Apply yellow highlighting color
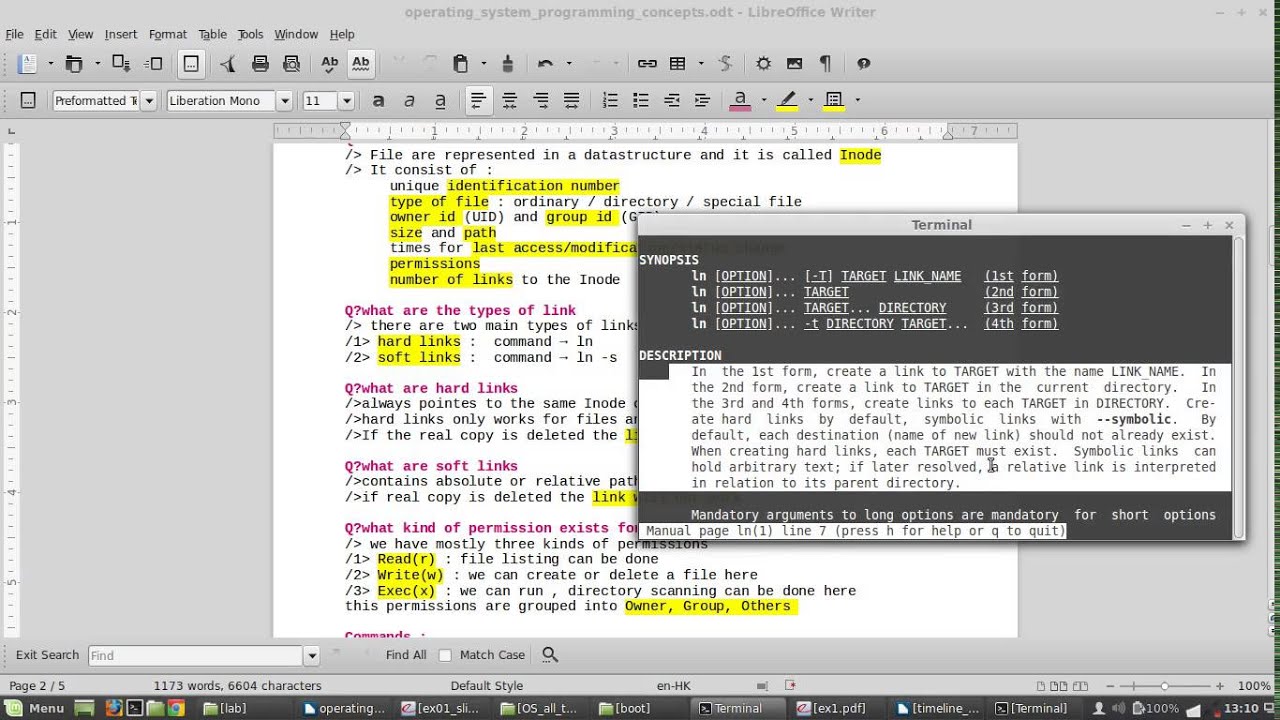This screenshot has height=720, width=1280. tap(787, 101)
